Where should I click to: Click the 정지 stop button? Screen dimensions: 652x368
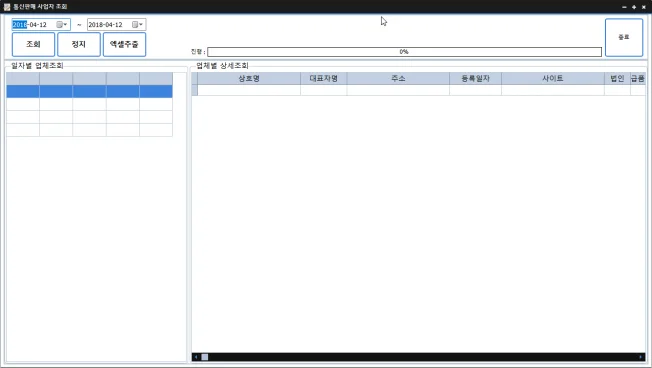(79, 44)
